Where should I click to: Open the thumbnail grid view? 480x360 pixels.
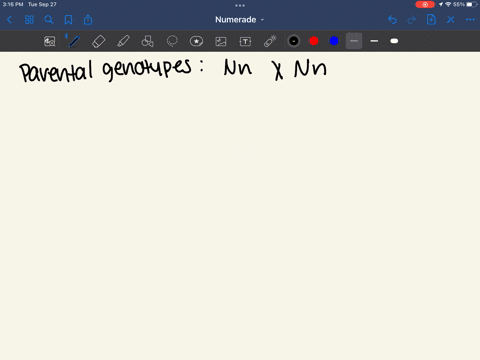click(x=29, y=20)
